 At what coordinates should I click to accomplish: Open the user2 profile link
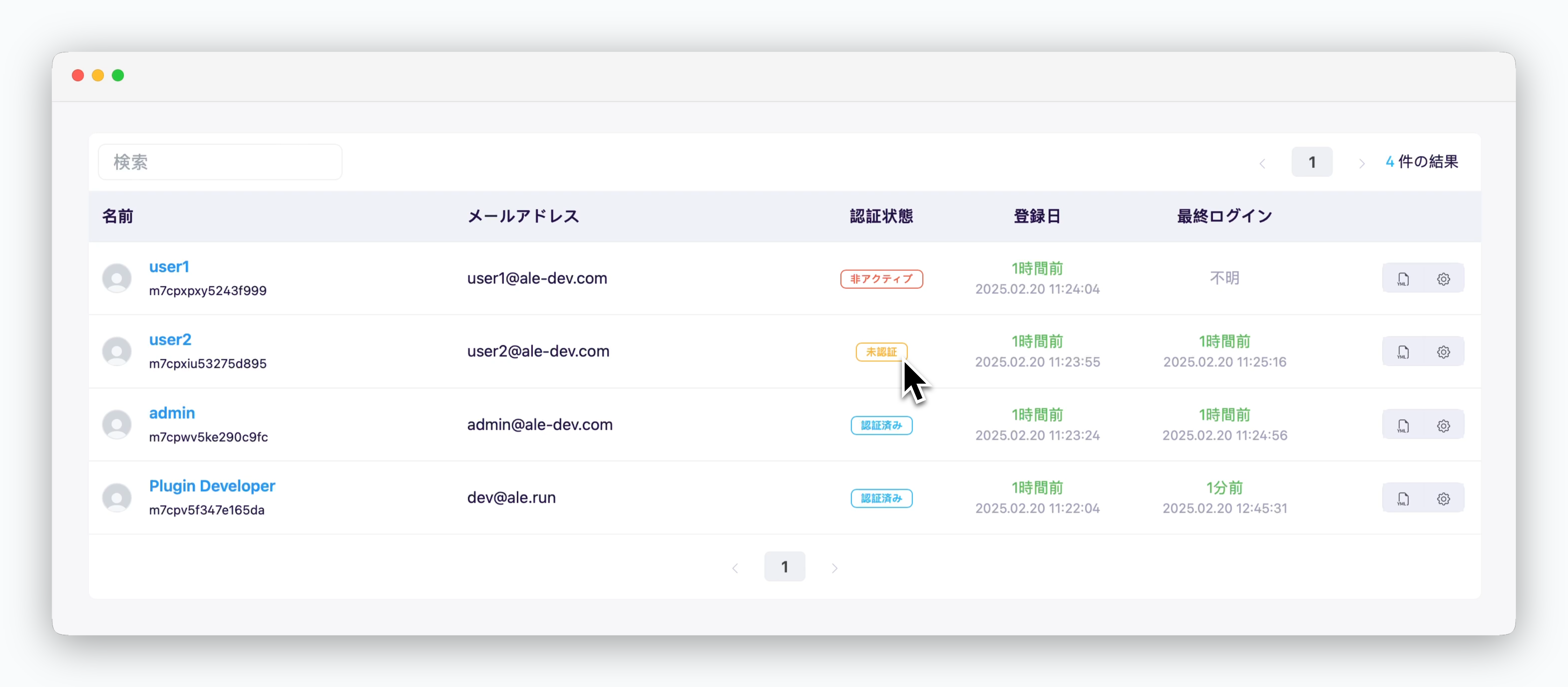click(x=170, y=340)
